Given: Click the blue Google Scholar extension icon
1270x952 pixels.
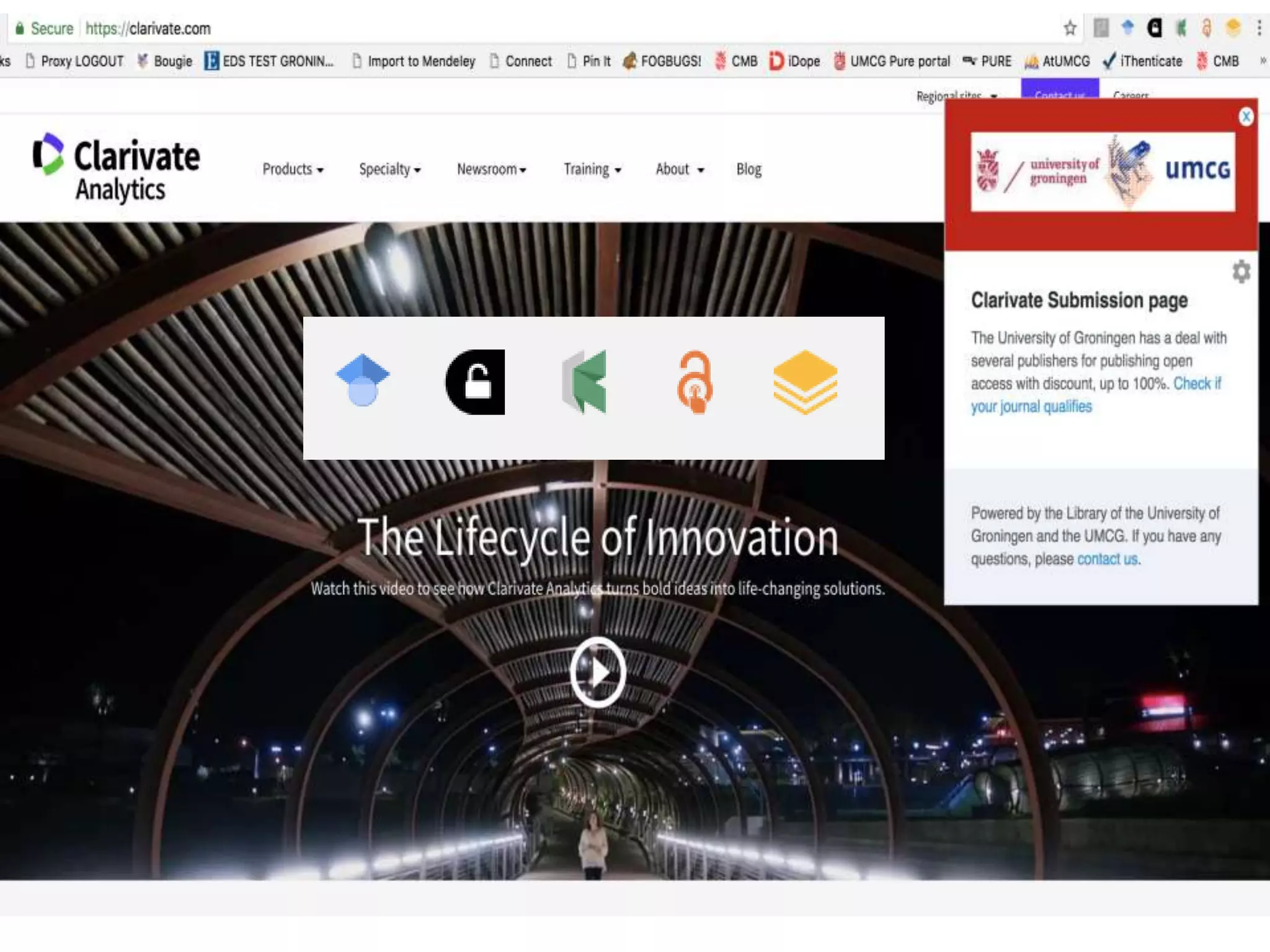Looking at the screenshot, I should (363, 381).
